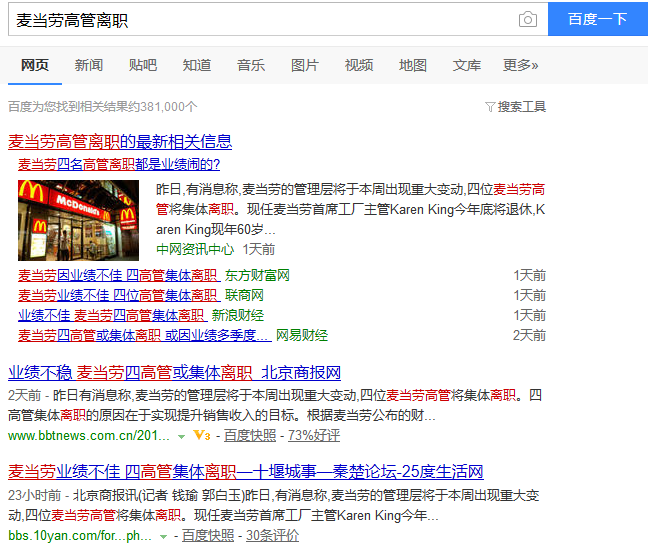Select the 网页 tab
This screenshot has height=544, width=648.
pyautogui.click(x=35, y=65)
